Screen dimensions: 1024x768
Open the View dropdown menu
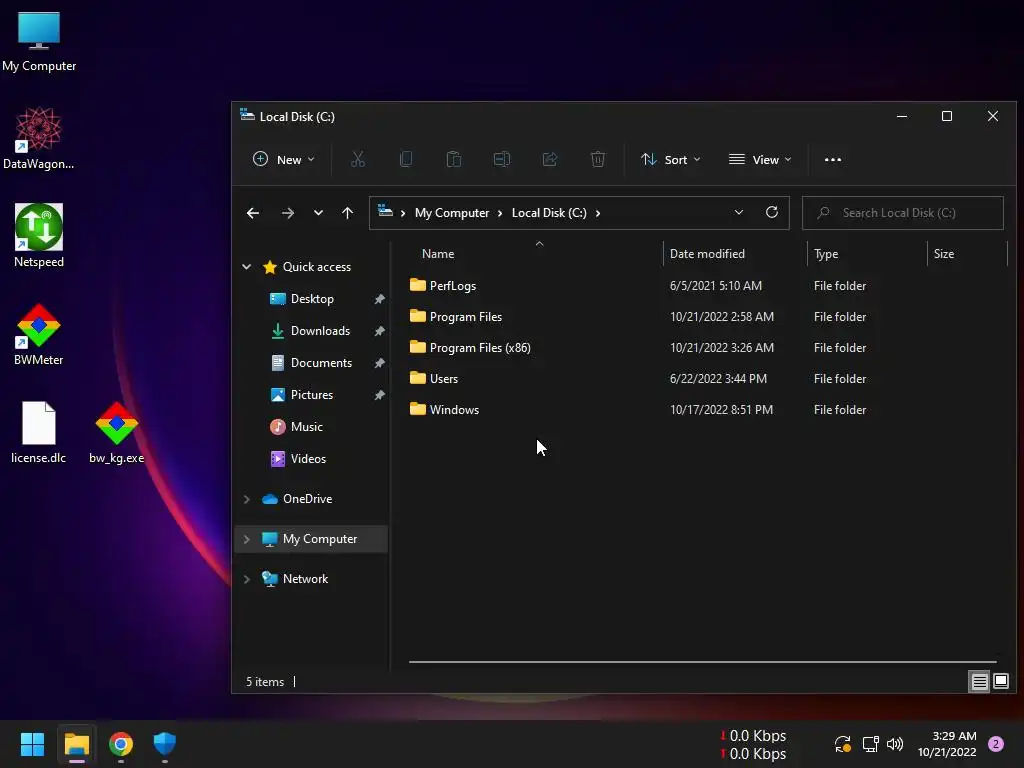coord(760,159)
